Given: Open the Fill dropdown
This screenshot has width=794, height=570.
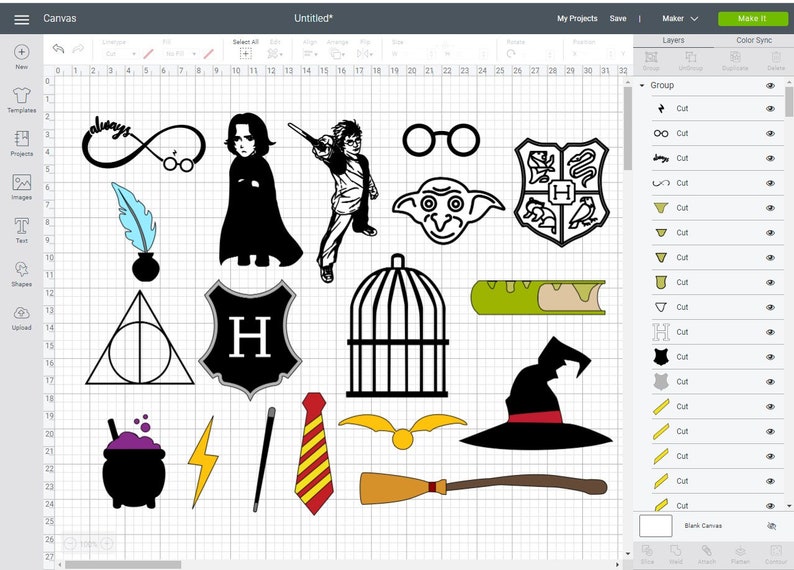Looking at the screenshot, I should pos(180,54).
